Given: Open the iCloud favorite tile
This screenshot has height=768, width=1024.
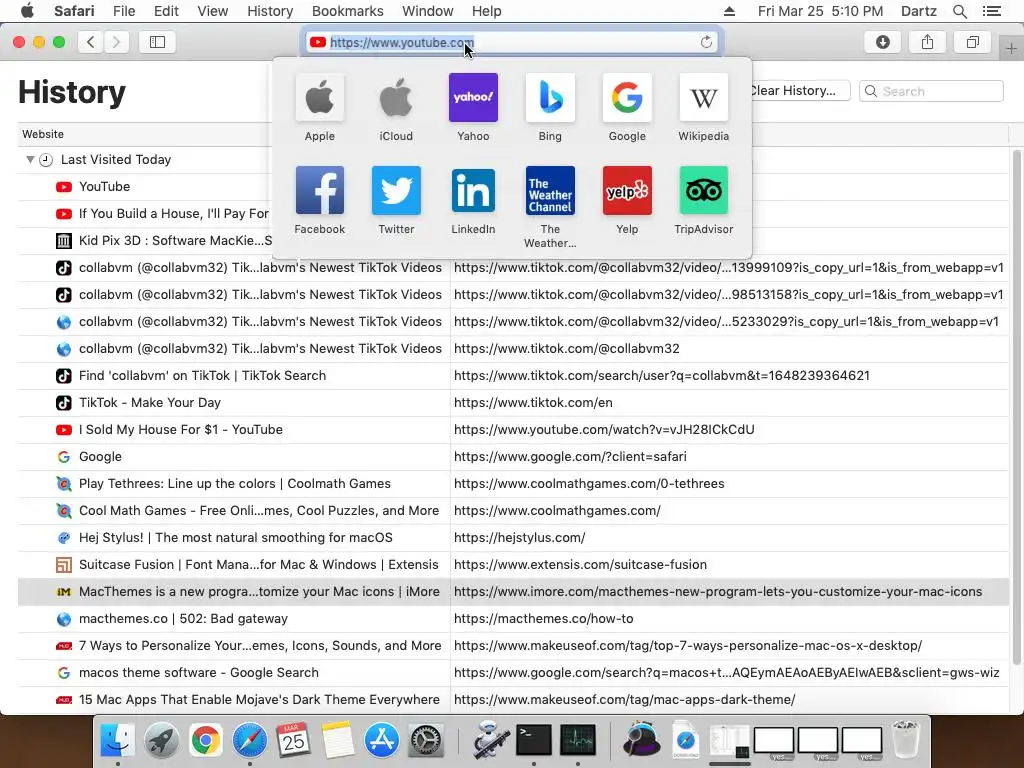Looking at the screenshot, I should coord(396,98).
